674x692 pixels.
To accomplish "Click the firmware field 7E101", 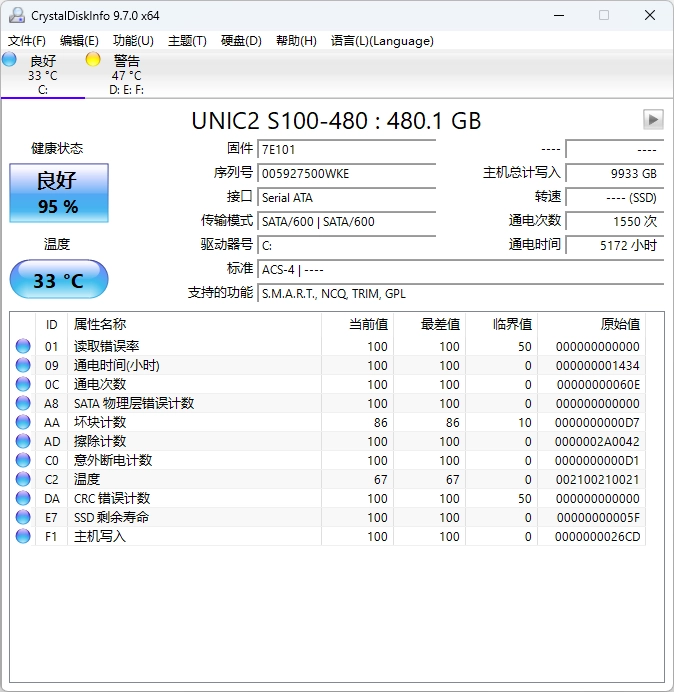I will 346,149.
